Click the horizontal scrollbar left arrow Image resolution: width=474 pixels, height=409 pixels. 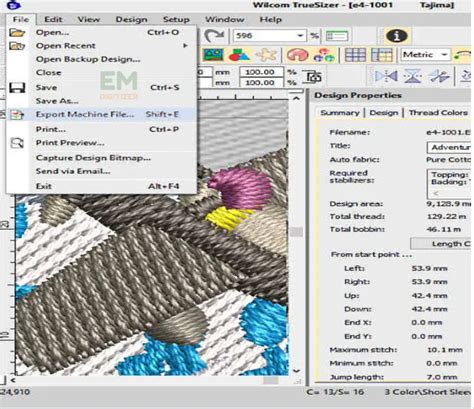pos(13,380)
